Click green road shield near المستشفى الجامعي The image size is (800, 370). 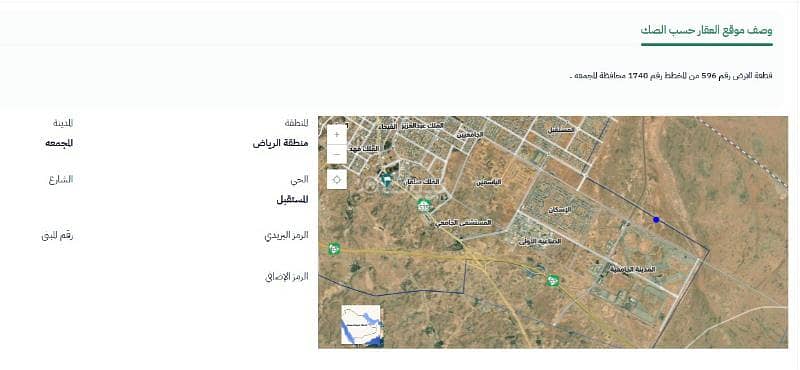click(423, 206)
